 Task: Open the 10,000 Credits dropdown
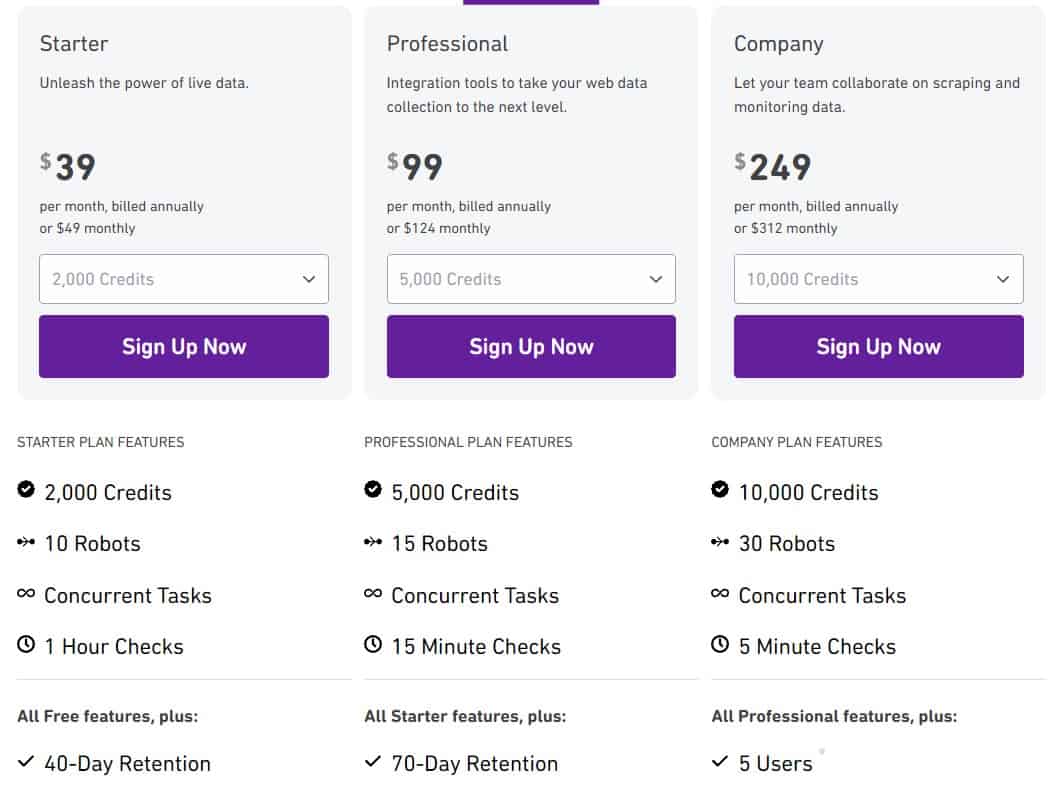878,279
